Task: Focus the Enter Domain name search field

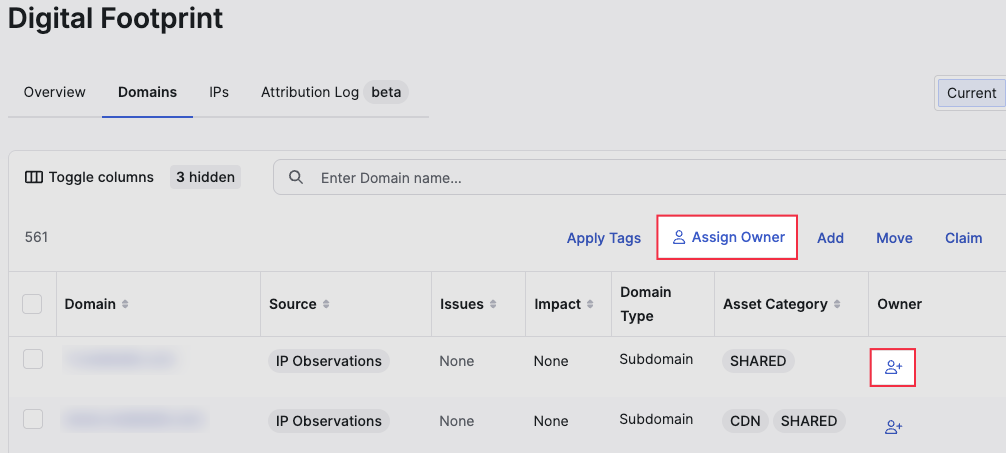Action: [x=642, y=178]
